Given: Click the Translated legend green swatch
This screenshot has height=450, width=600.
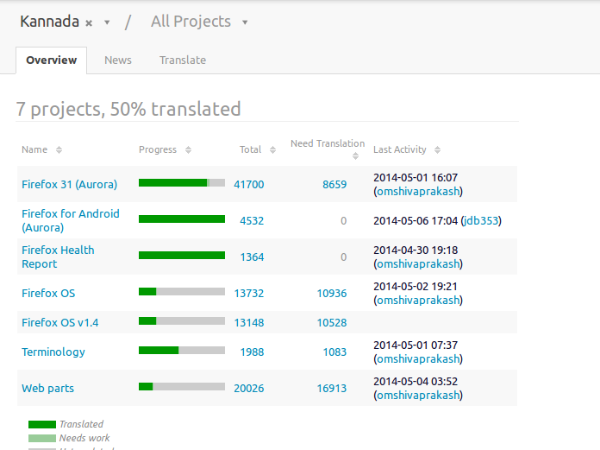Looking at the screenshot, I should tap(42, 424).
